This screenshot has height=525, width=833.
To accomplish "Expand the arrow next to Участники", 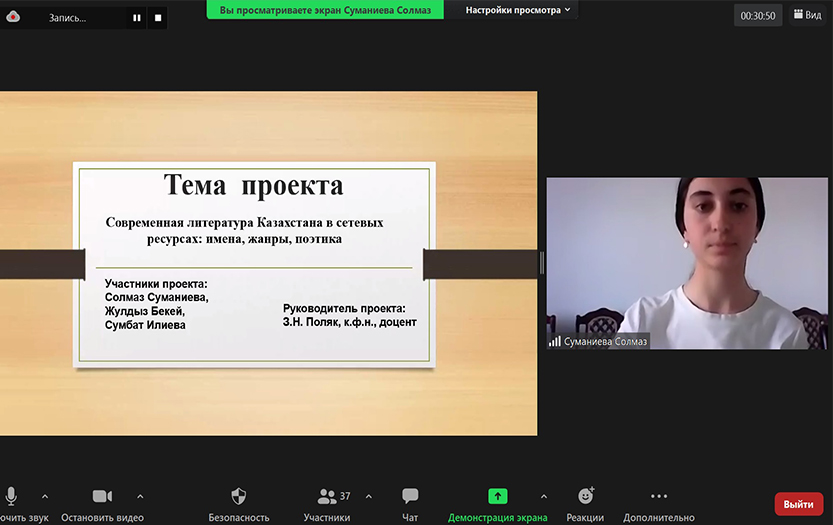I will [x=368, y=496].
